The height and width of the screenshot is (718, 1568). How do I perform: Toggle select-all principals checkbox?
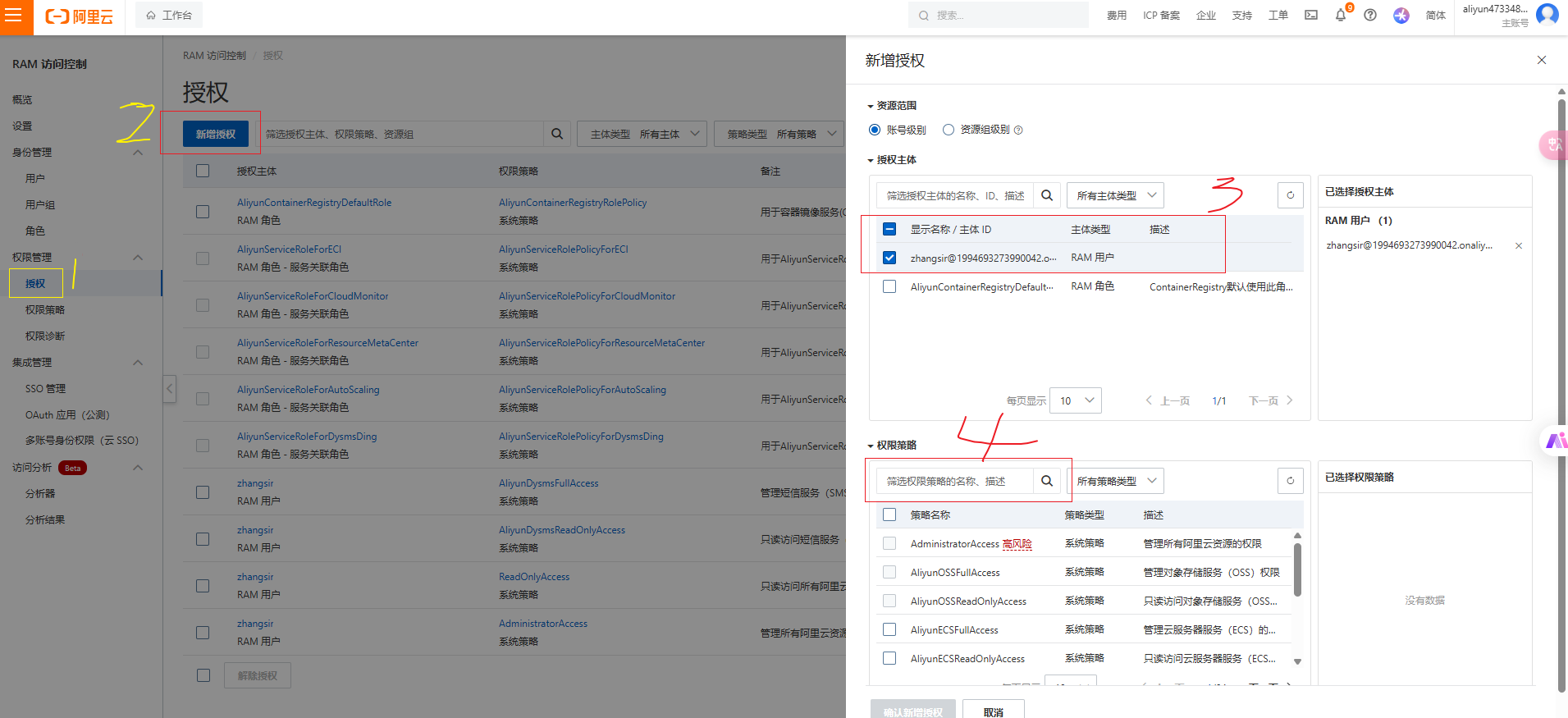point(889,229)
